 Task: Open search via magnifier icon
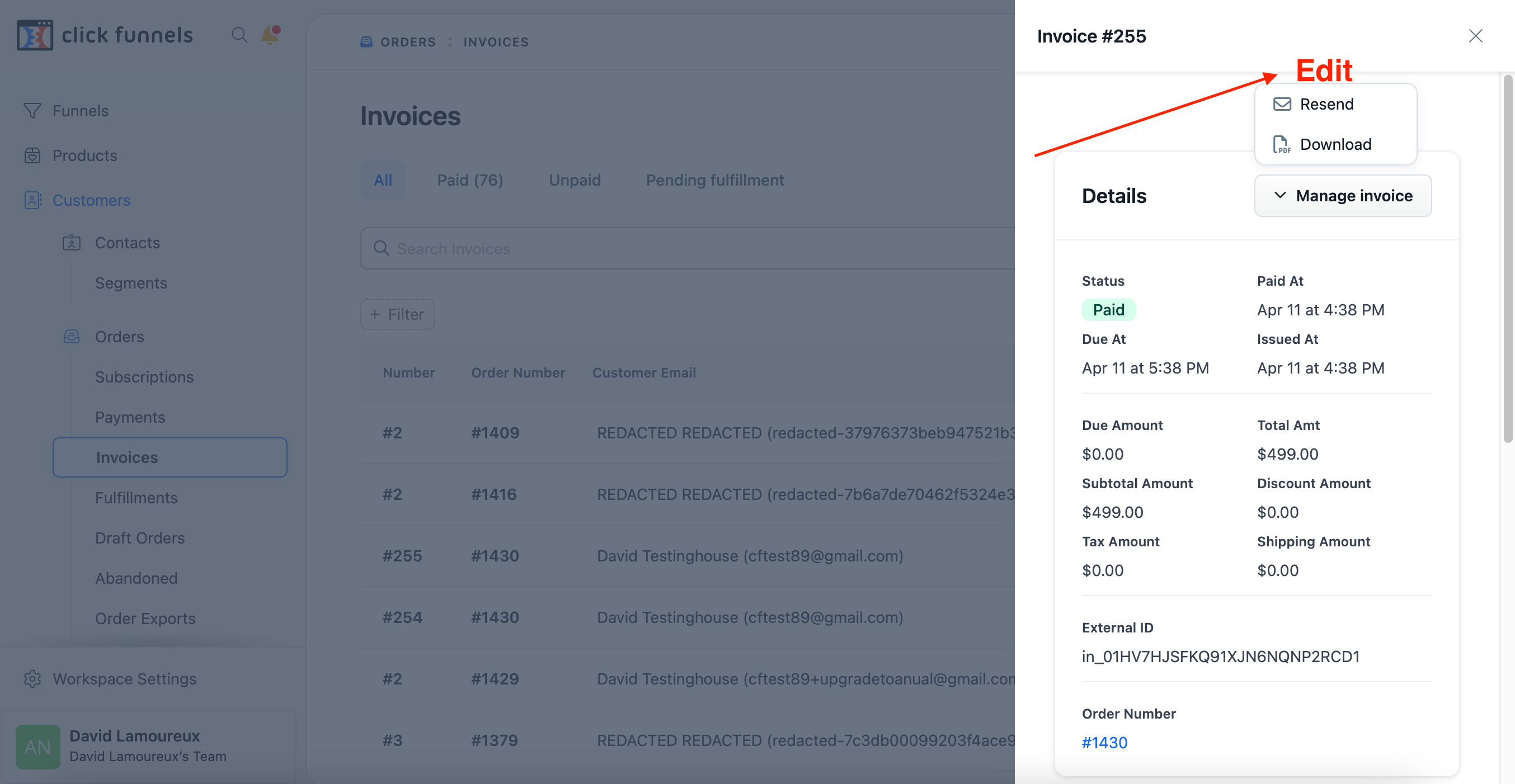point(239,35)
